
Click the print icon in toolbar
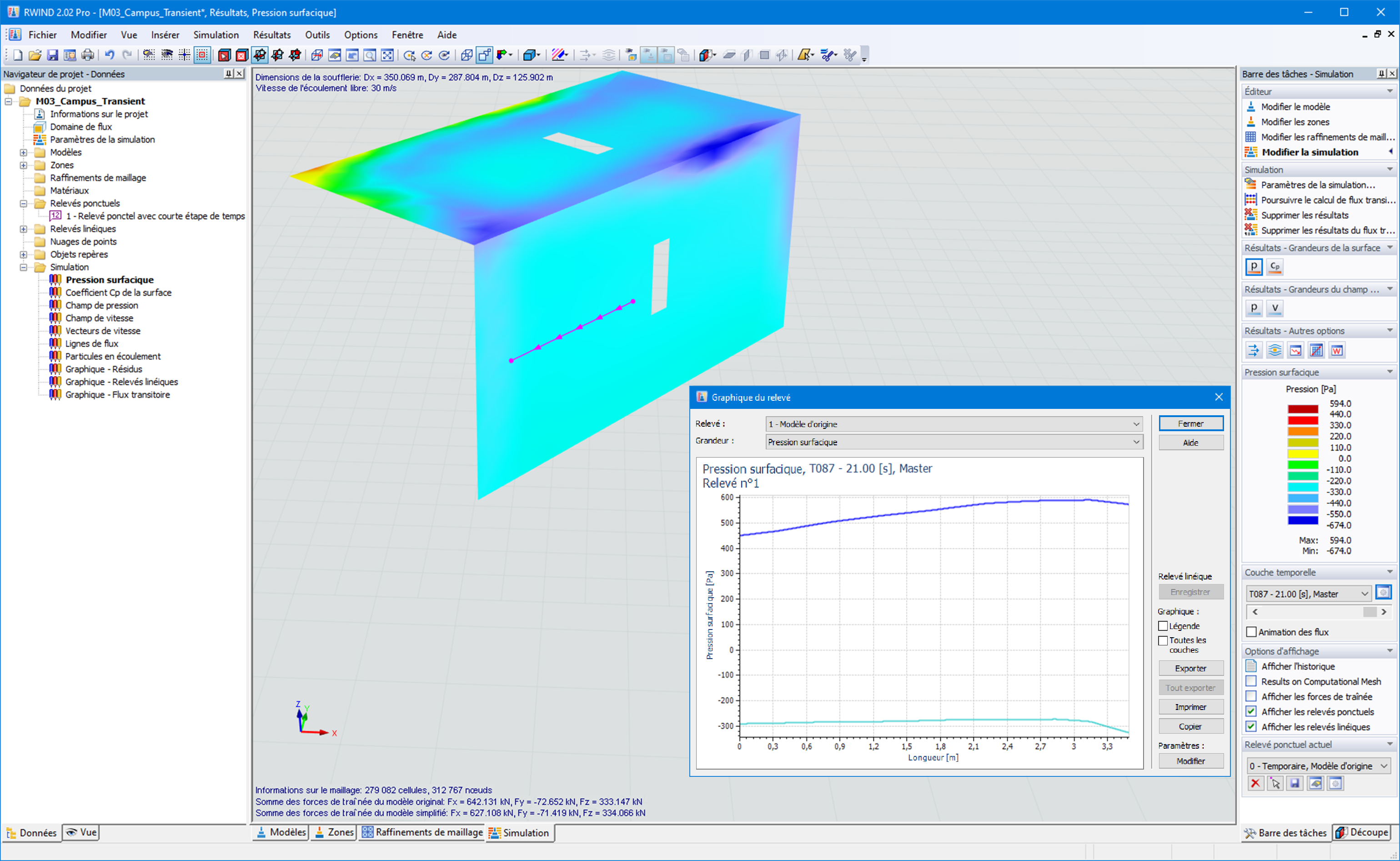click(88, 55)
